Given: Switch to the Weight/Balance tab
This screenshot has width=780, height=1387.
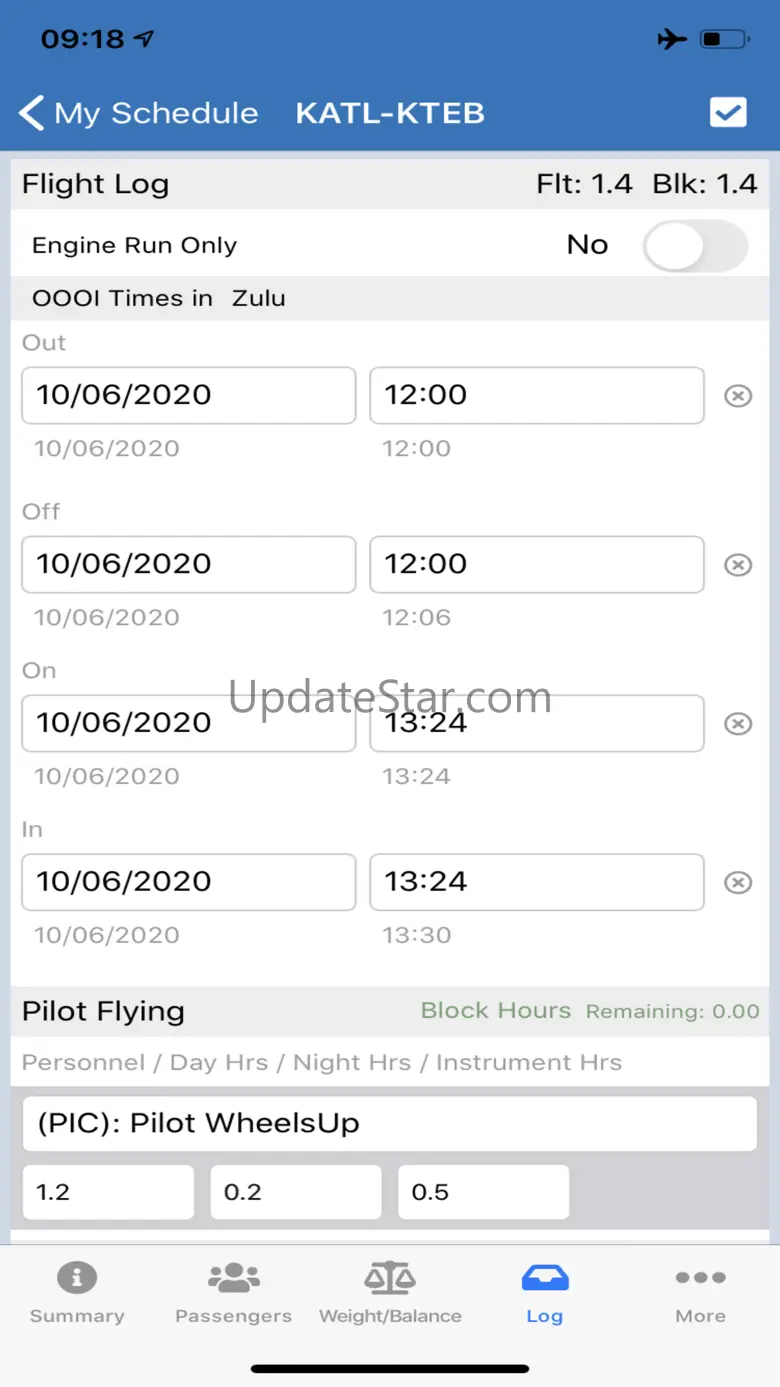Looking at the screenshot, I should pyautogui.click(x=390, y=1293).
